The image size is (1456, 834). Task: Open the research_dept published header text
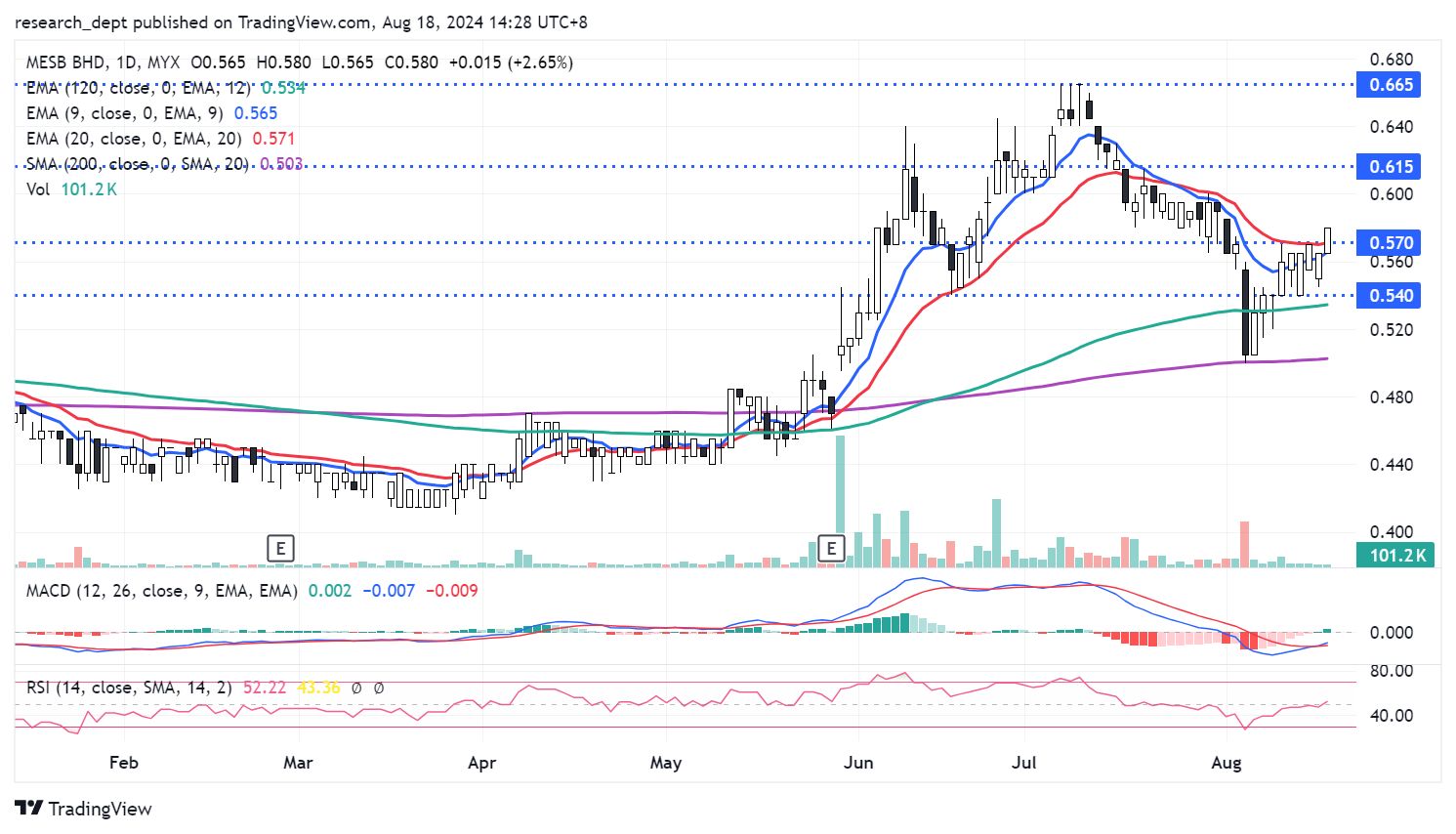pyautogui.click(x=301, y=22)
